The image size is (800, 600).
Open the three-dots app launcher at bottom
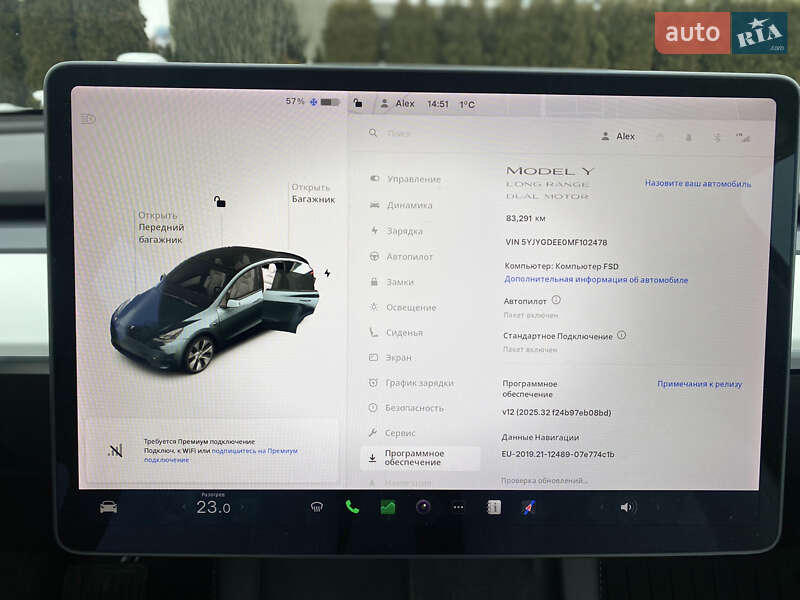tap(458, 508)
